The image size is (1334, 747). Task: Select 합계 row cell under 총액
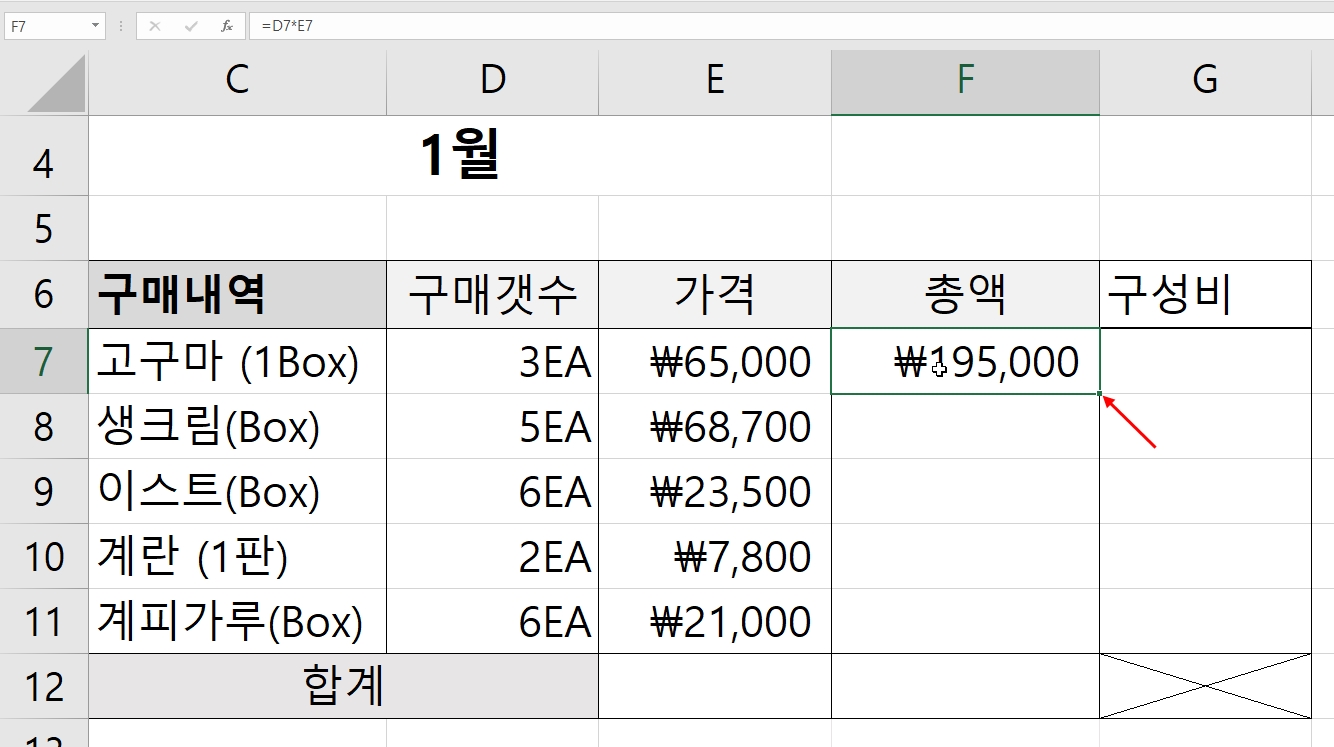point(965,686)
